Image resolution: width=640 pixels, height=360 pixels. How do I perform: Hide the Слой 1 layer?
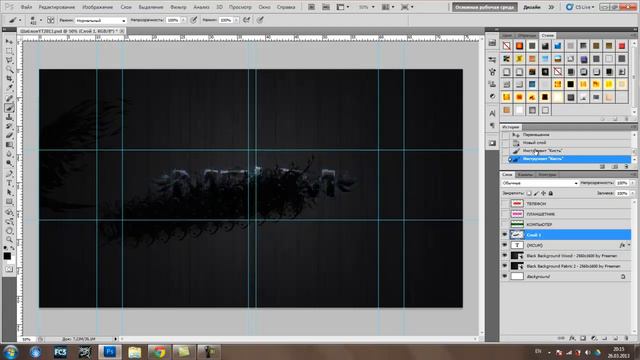pyautogui.click(x=504, y=235)
